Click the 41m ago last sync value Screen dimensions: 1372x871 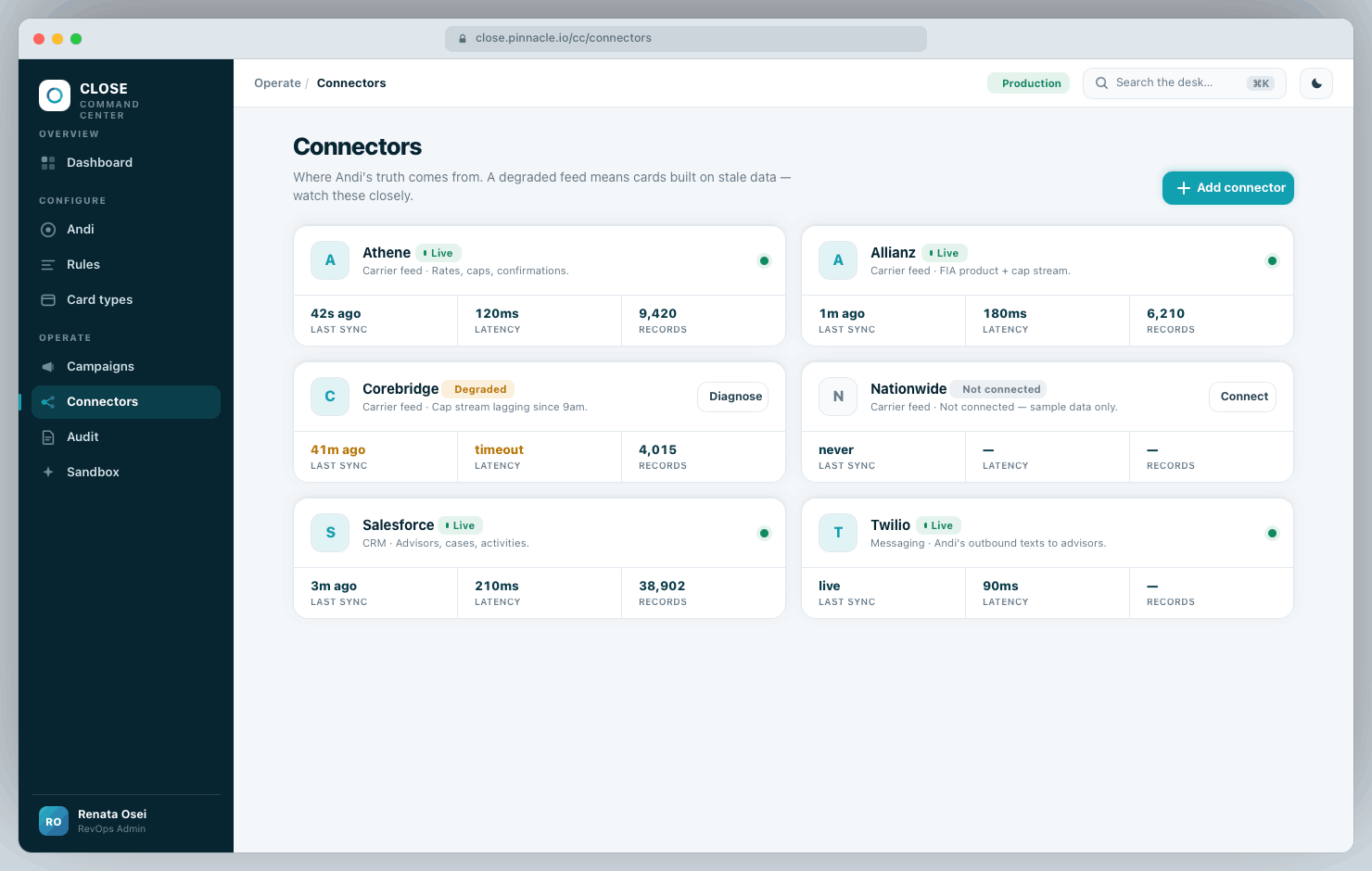point(337,450)
